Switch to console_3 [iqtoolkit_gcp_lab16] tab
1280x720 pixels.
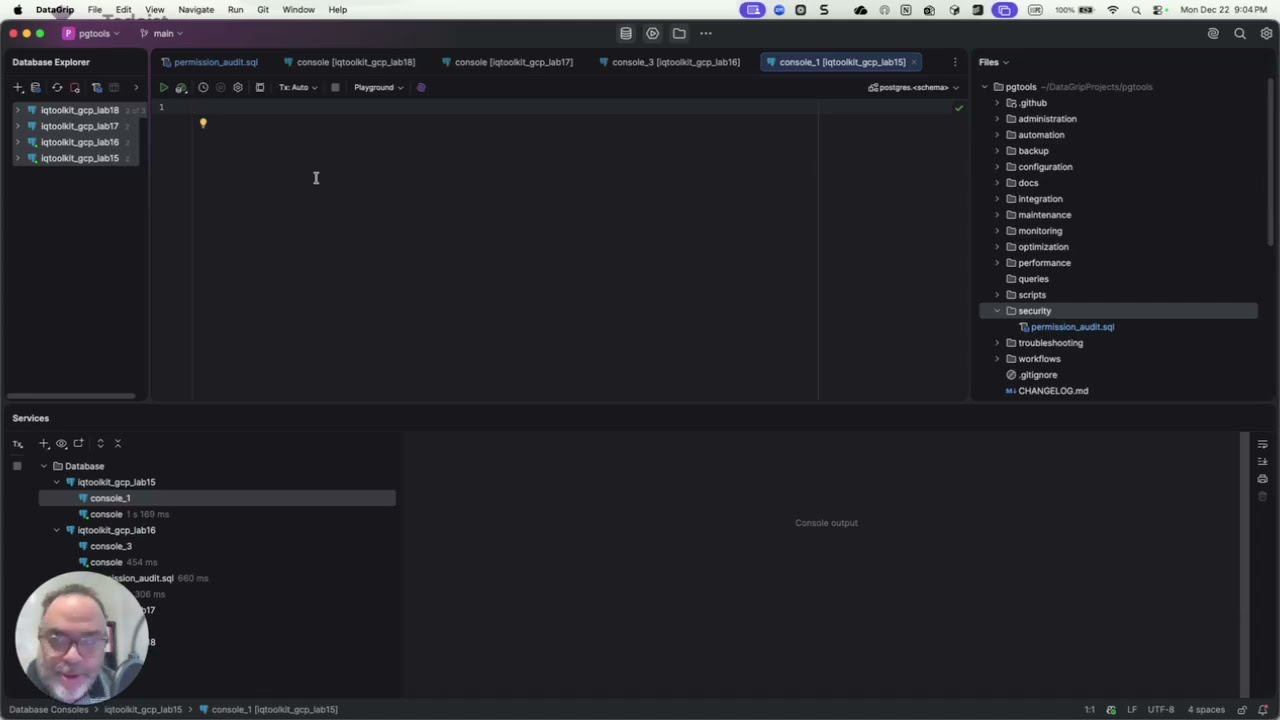point(669,62)
